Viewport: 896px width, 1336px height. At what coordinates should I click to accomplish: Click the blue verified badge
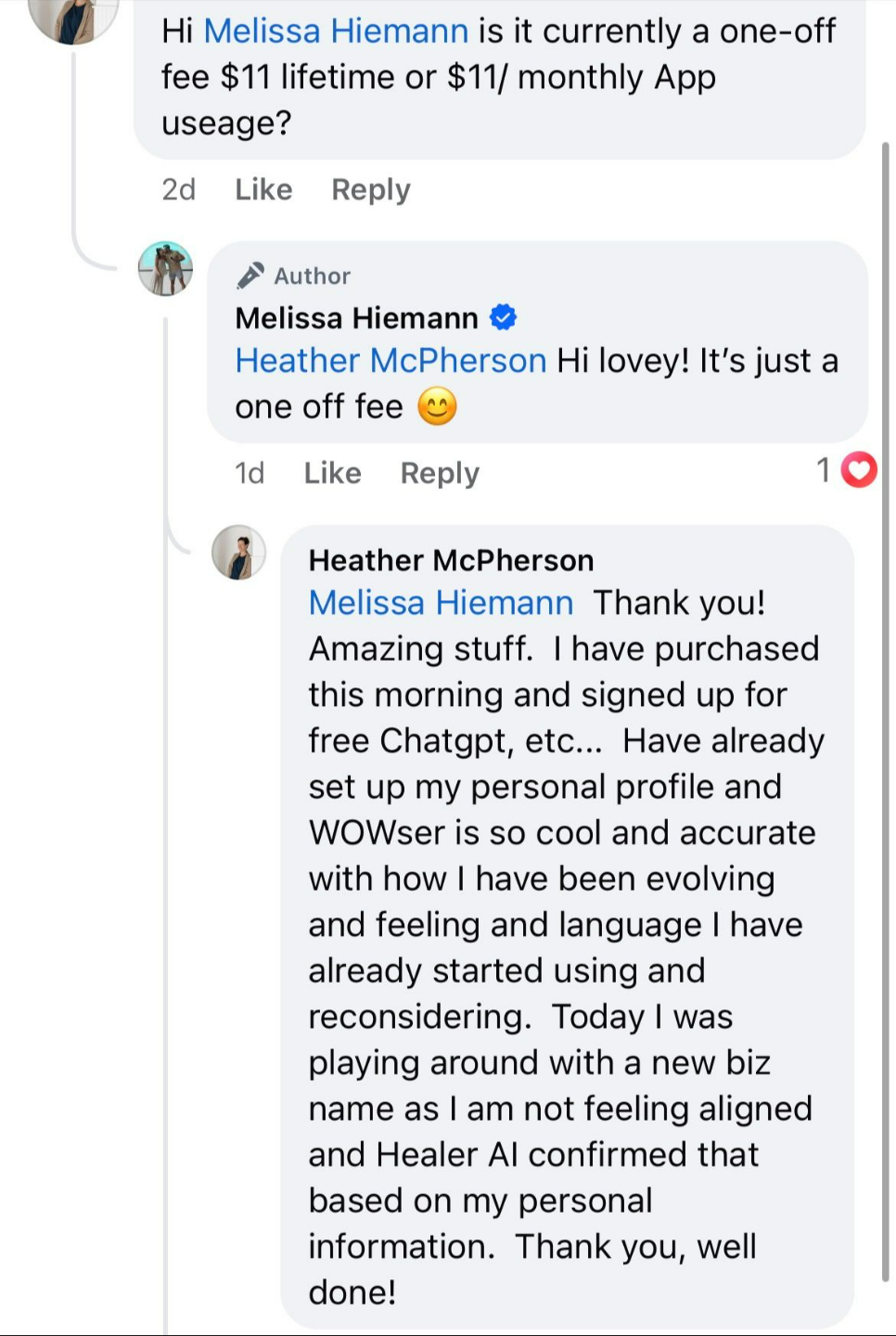pos(503,318)
